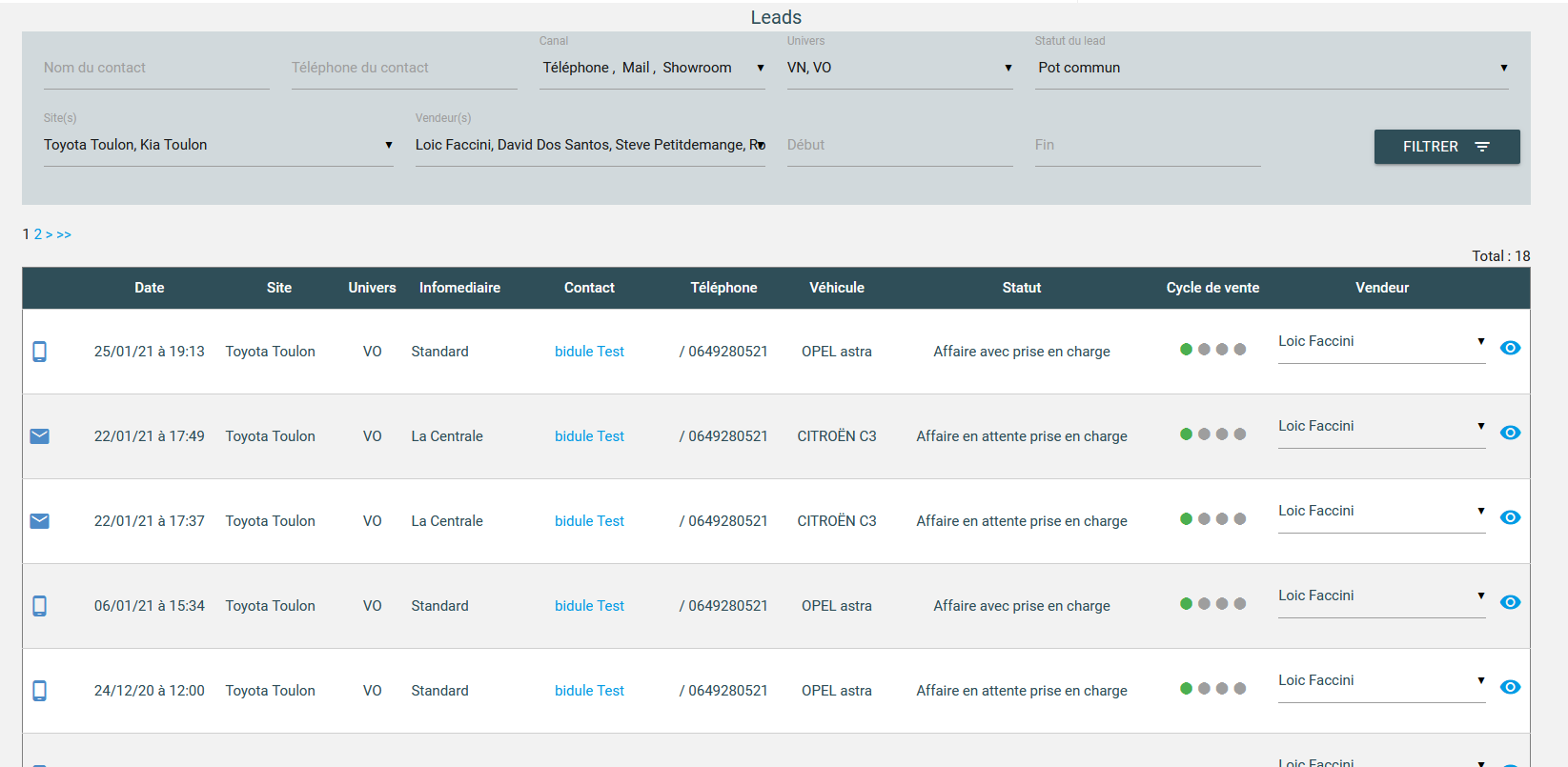Open Statut du lead dropdown Pot commun
The height and width of the screenshot is (767, 1568).
[1271, 68]
